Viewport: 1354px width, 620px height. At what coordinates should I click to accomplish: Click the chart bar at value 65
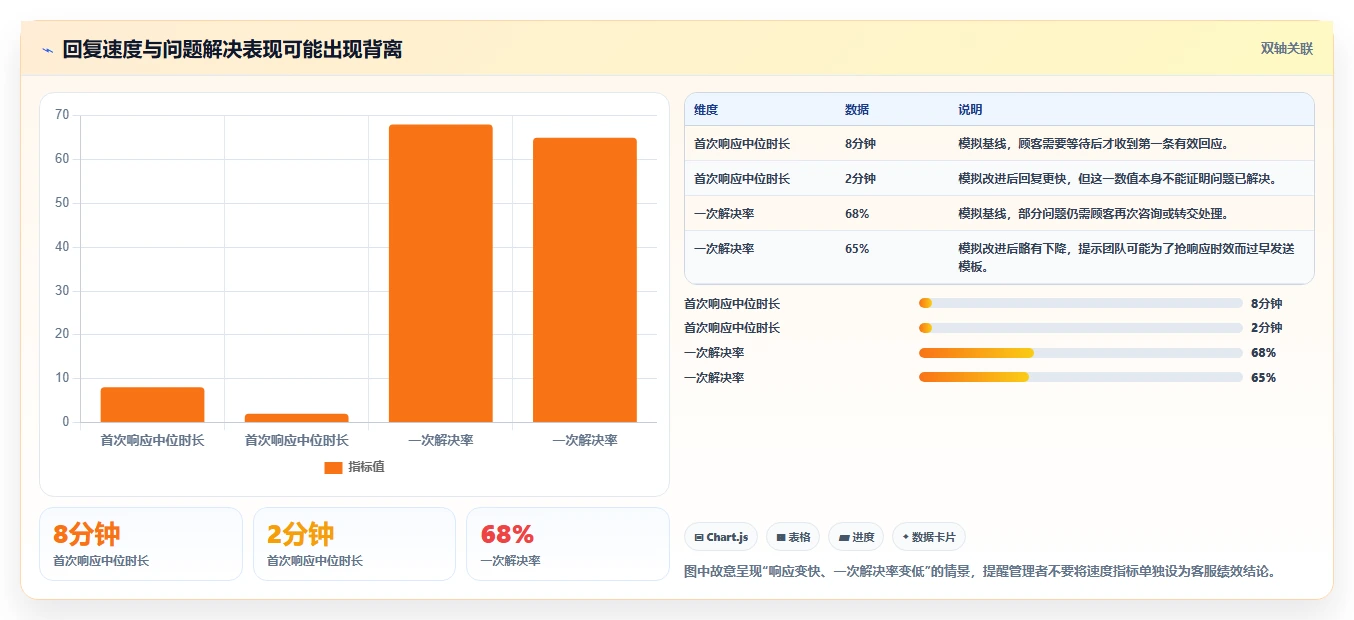(584, 280)
